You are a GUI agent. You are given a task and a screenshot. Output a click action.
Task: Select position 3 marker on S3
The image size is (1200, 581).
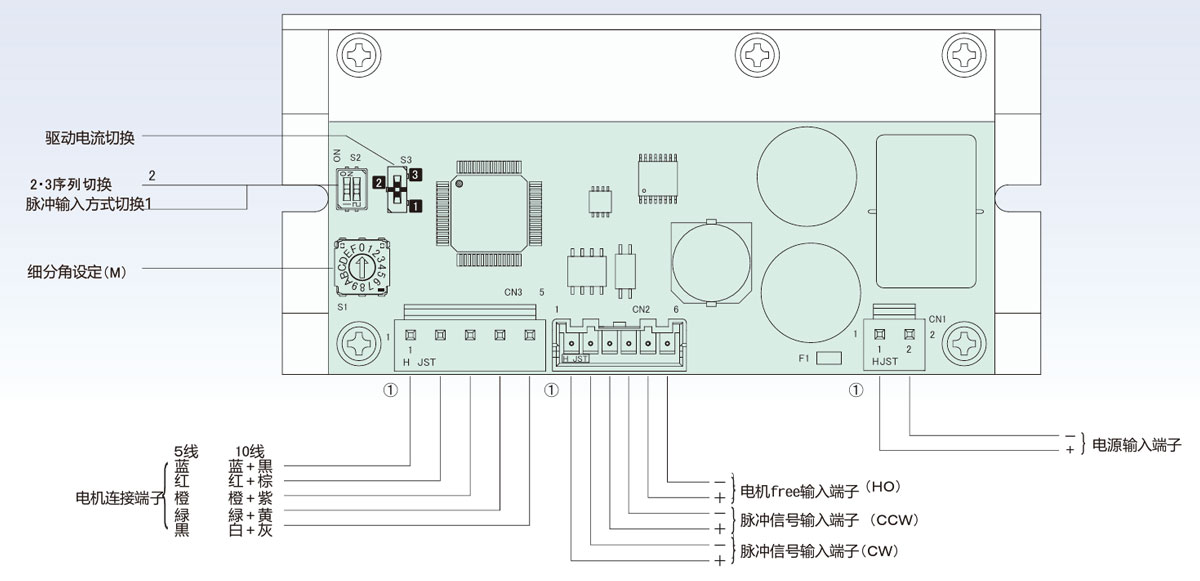414,174
